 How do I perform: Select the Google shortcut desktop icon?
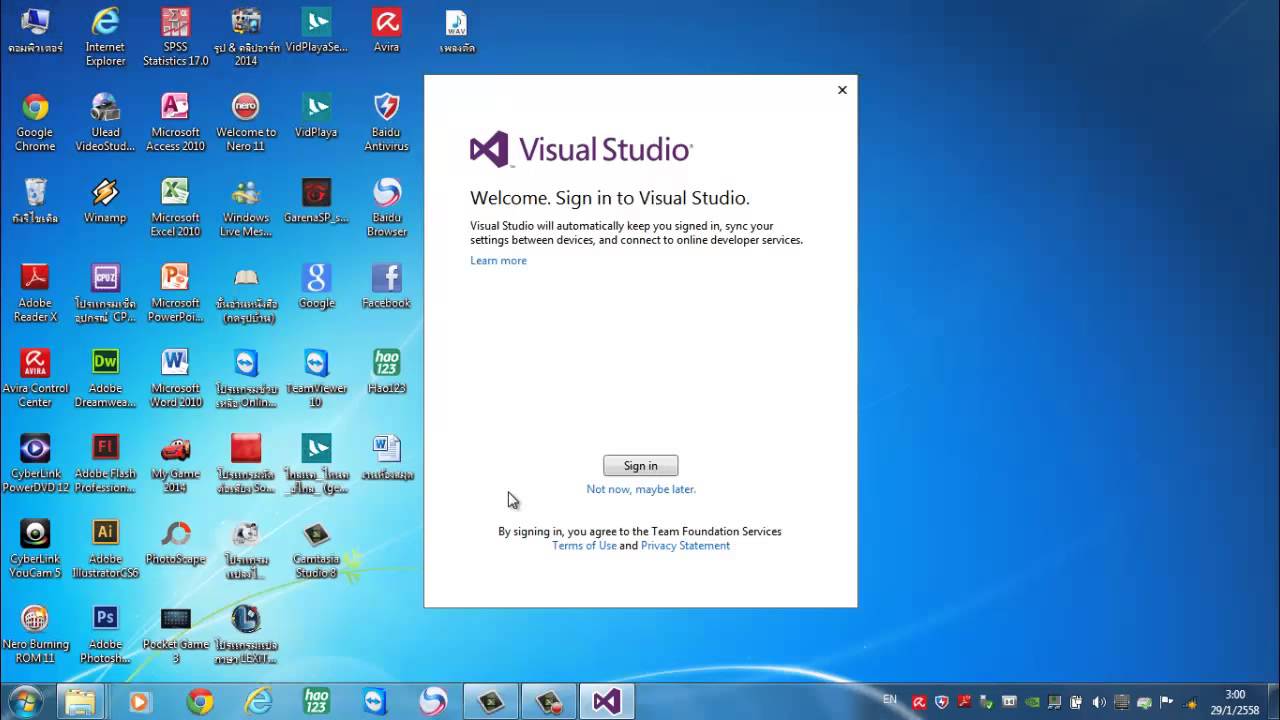point(316,286)
